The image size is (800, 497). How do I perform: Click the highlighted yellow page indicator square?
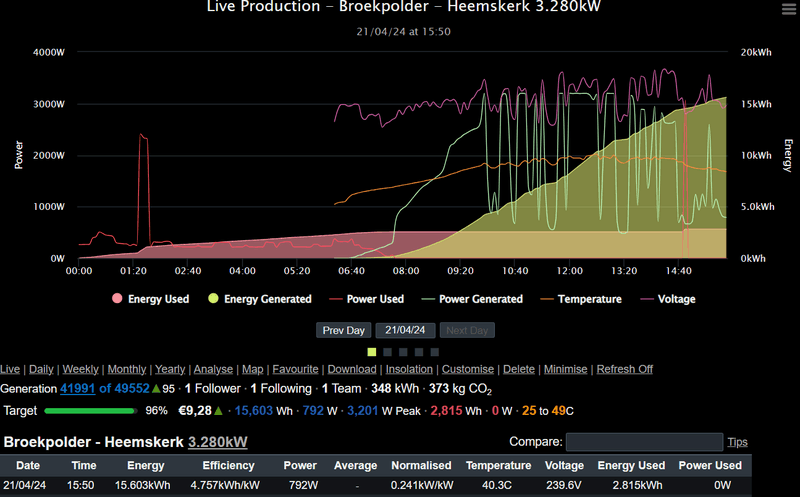[372, 352]
